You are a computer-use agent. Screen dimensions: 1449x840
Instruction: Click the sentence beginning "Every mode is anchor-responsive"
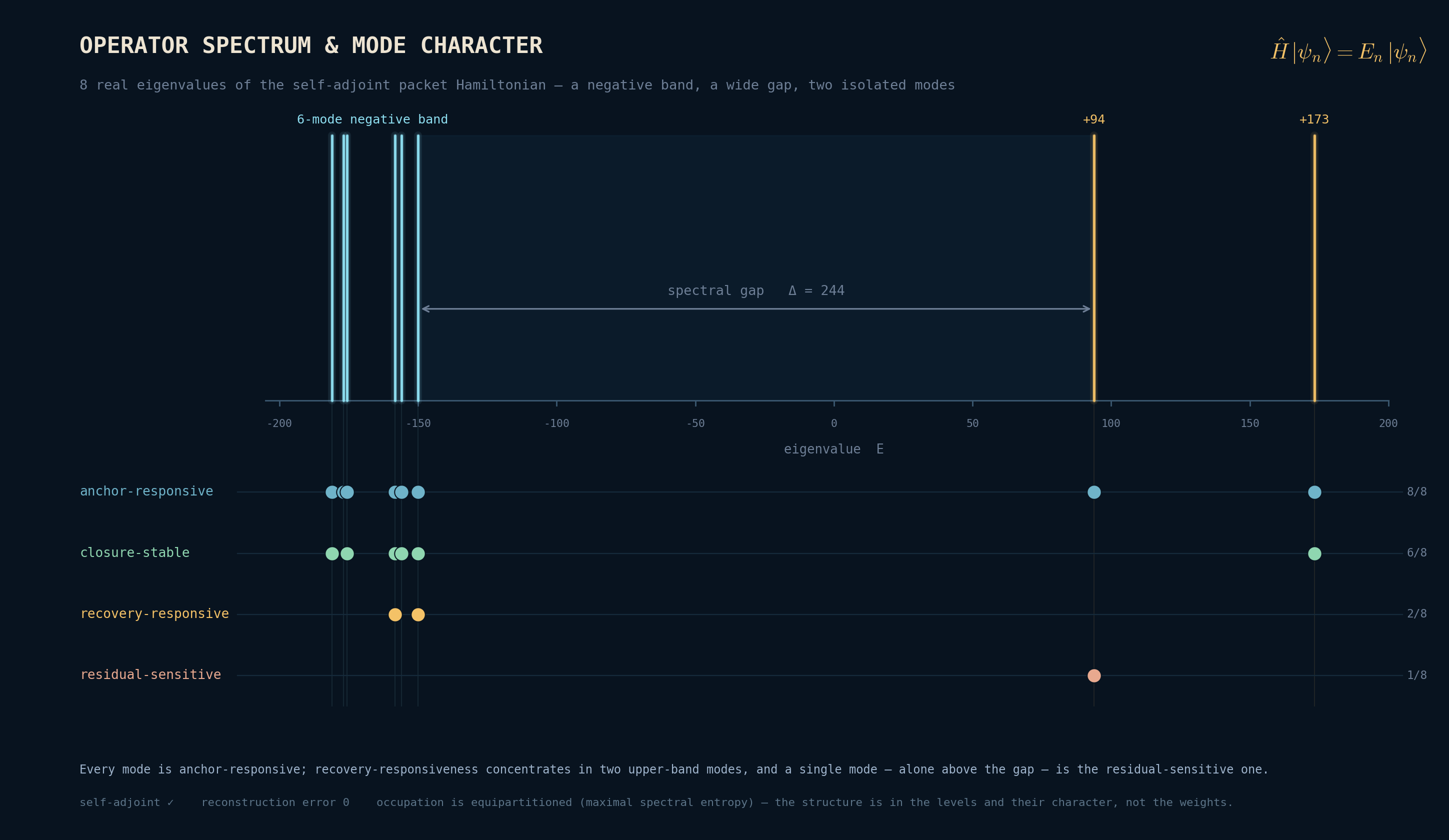pyautogui.click(x=674, y=769)
